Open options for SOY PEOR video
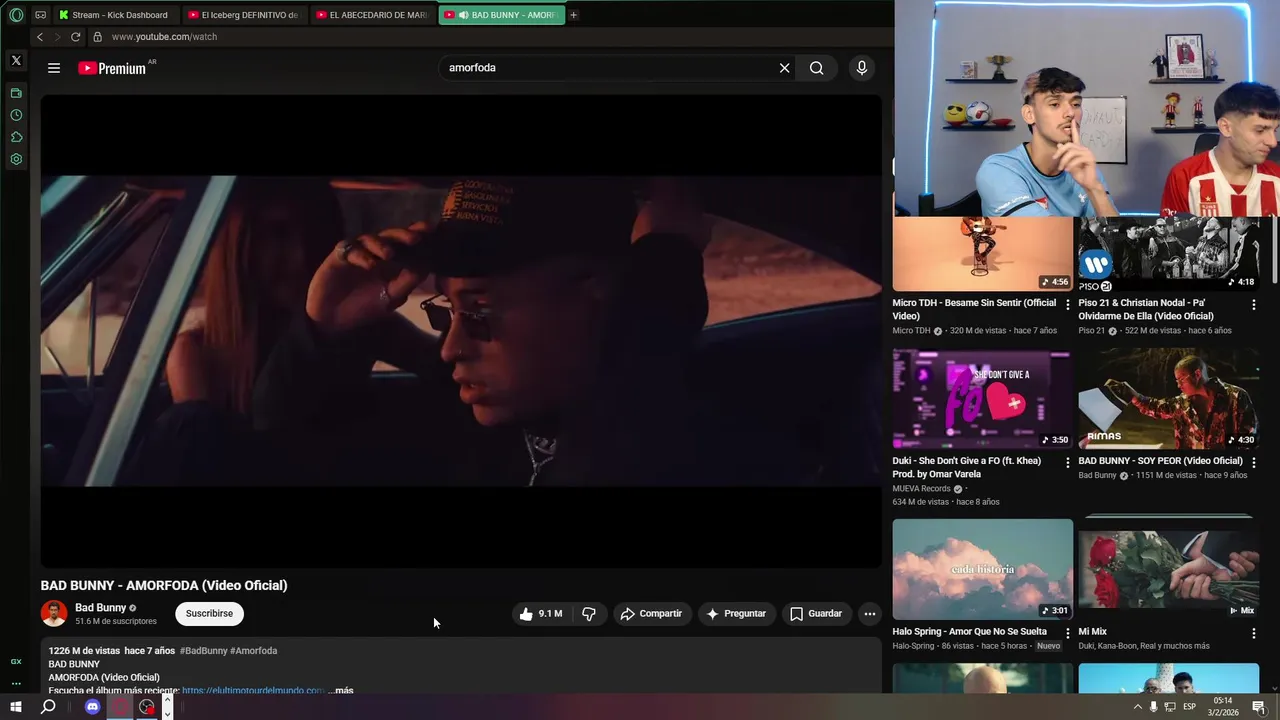Screen dimensions: 1280x720 pyautogui.click(x=1253, y=462)
